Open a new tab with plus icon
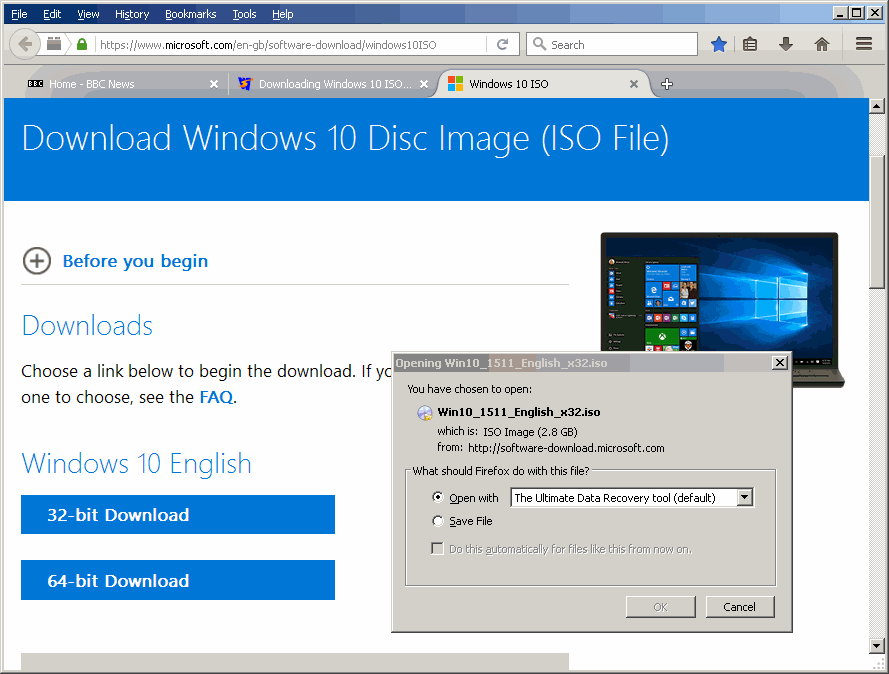The width and height of the screenshot is (889, 674). click(x=667, y=84)
